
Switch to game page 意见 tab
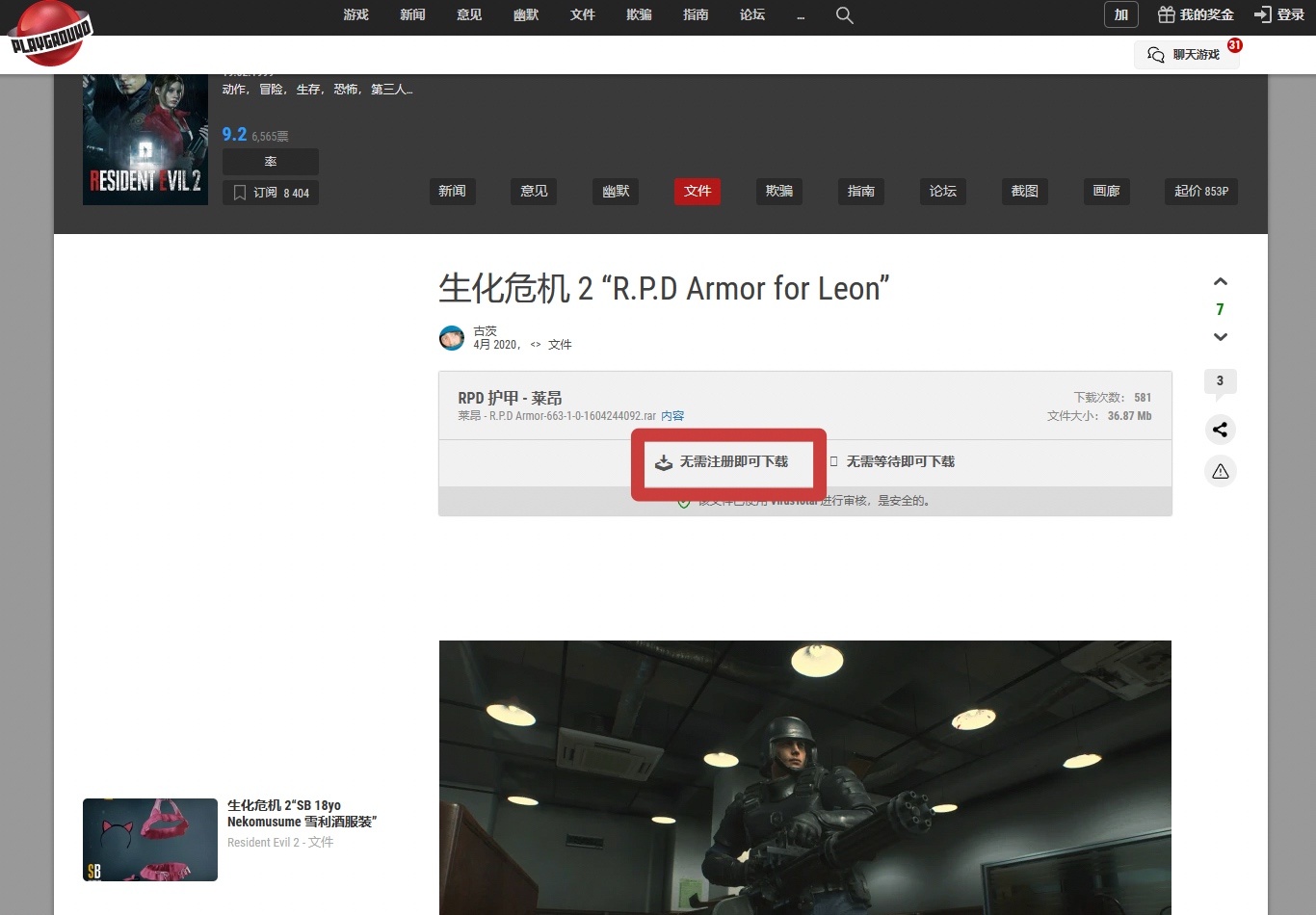(x=534, y=191)
